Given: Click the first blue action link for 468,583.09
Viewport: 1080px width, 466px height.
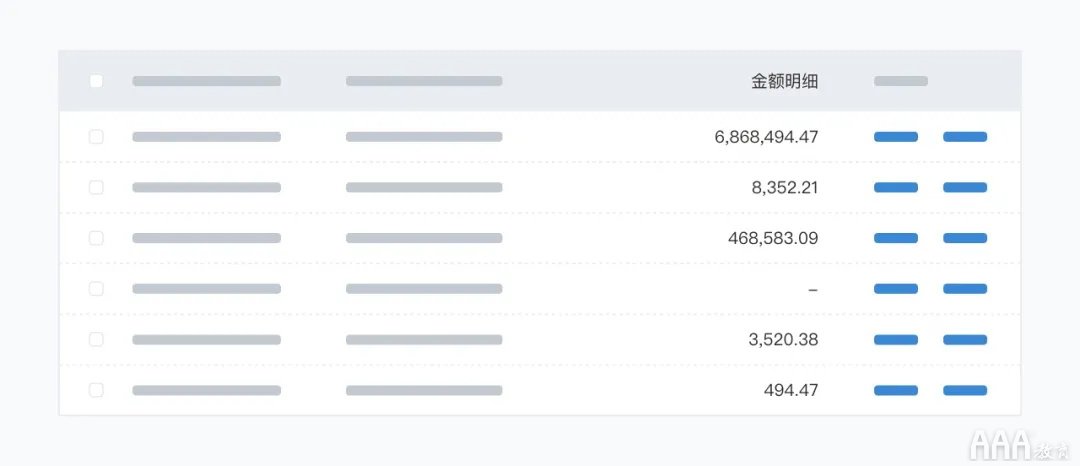Looking at the screenshot, I should (x=895, y=238).
